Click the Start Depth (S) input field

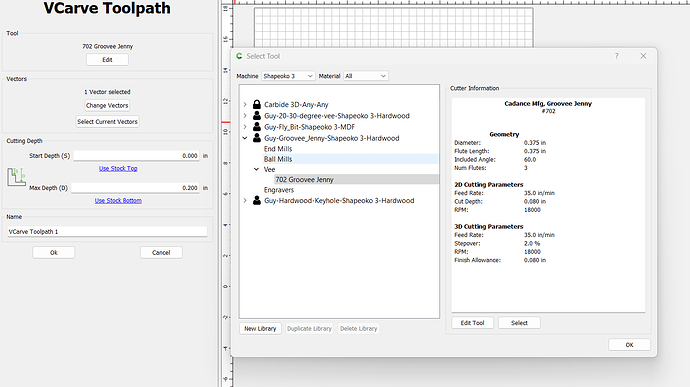(136, 156)
